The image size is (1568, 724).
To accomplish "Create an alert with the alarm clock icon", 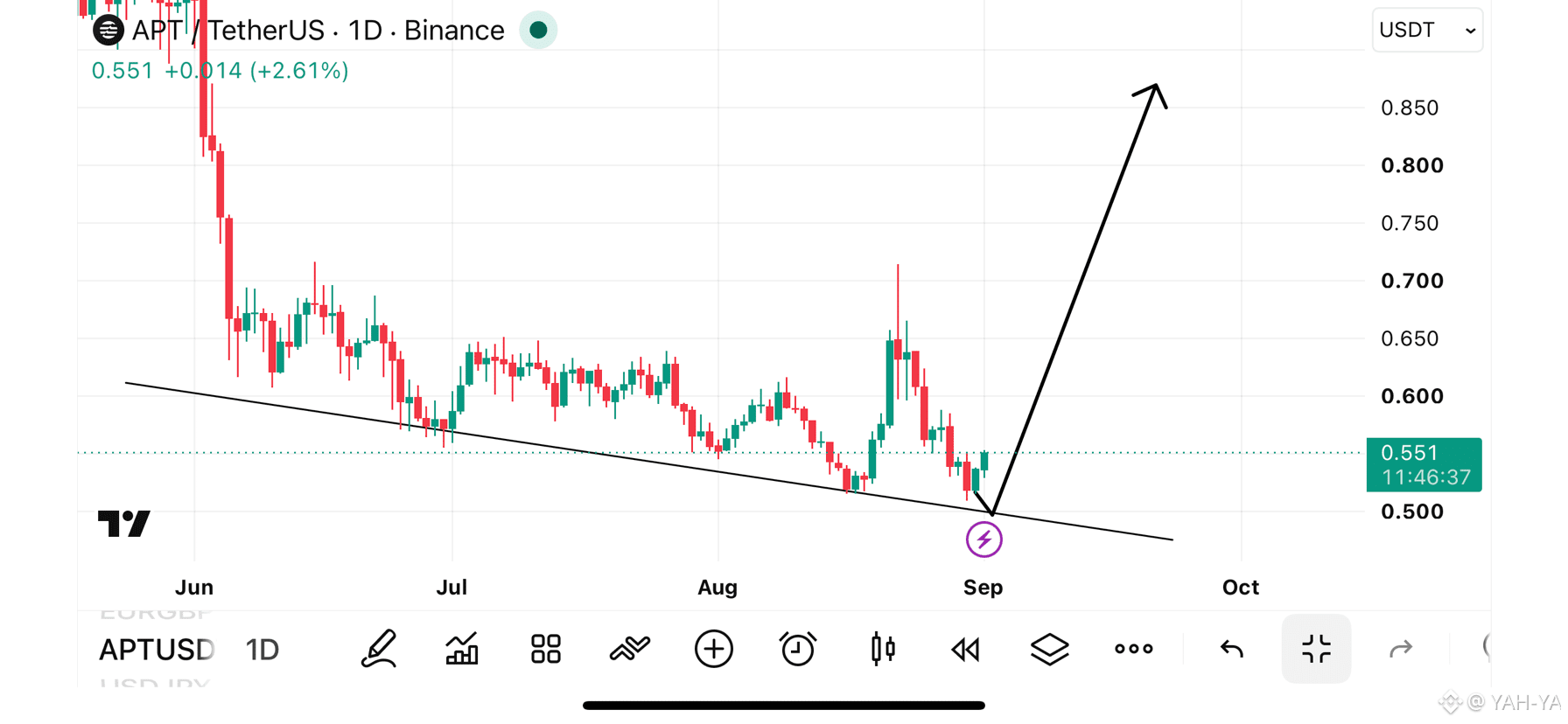I will pos(797,649).
